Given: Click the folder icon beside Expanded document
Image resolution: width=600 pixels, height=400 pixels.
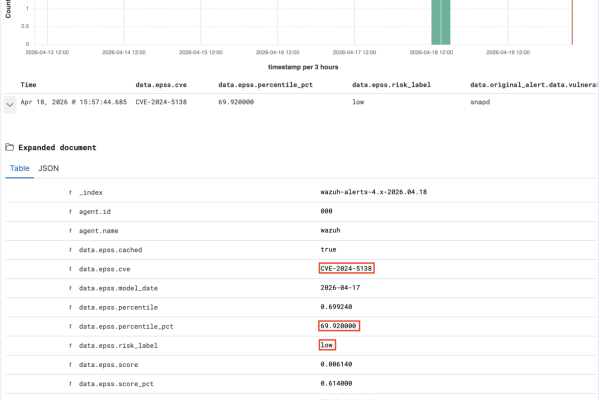Looking at the screenshot, I should point(10,147).
